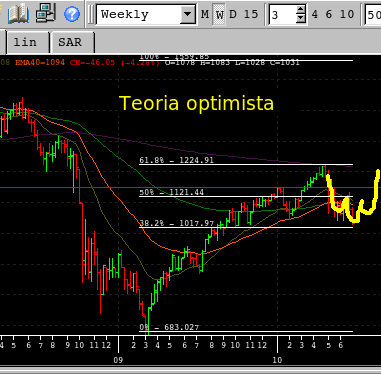
Task: Grab the toolbar drag handle left of Weekly
Action: pos(91,14)
